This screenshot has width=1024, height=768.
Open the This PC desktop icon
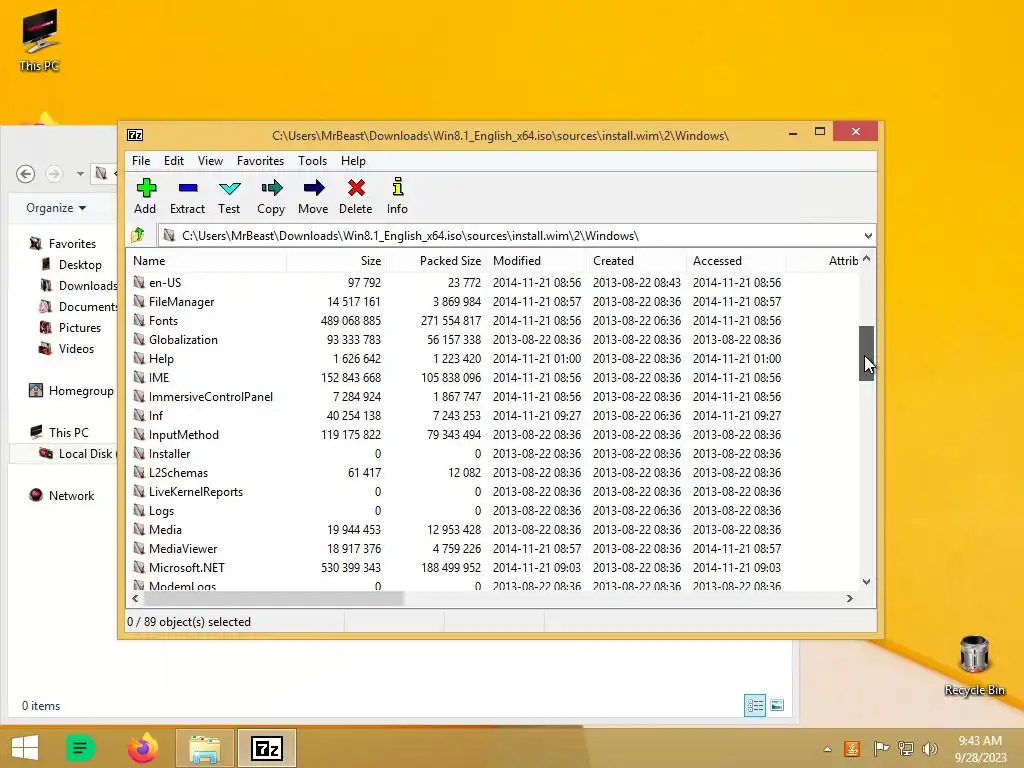39,40
